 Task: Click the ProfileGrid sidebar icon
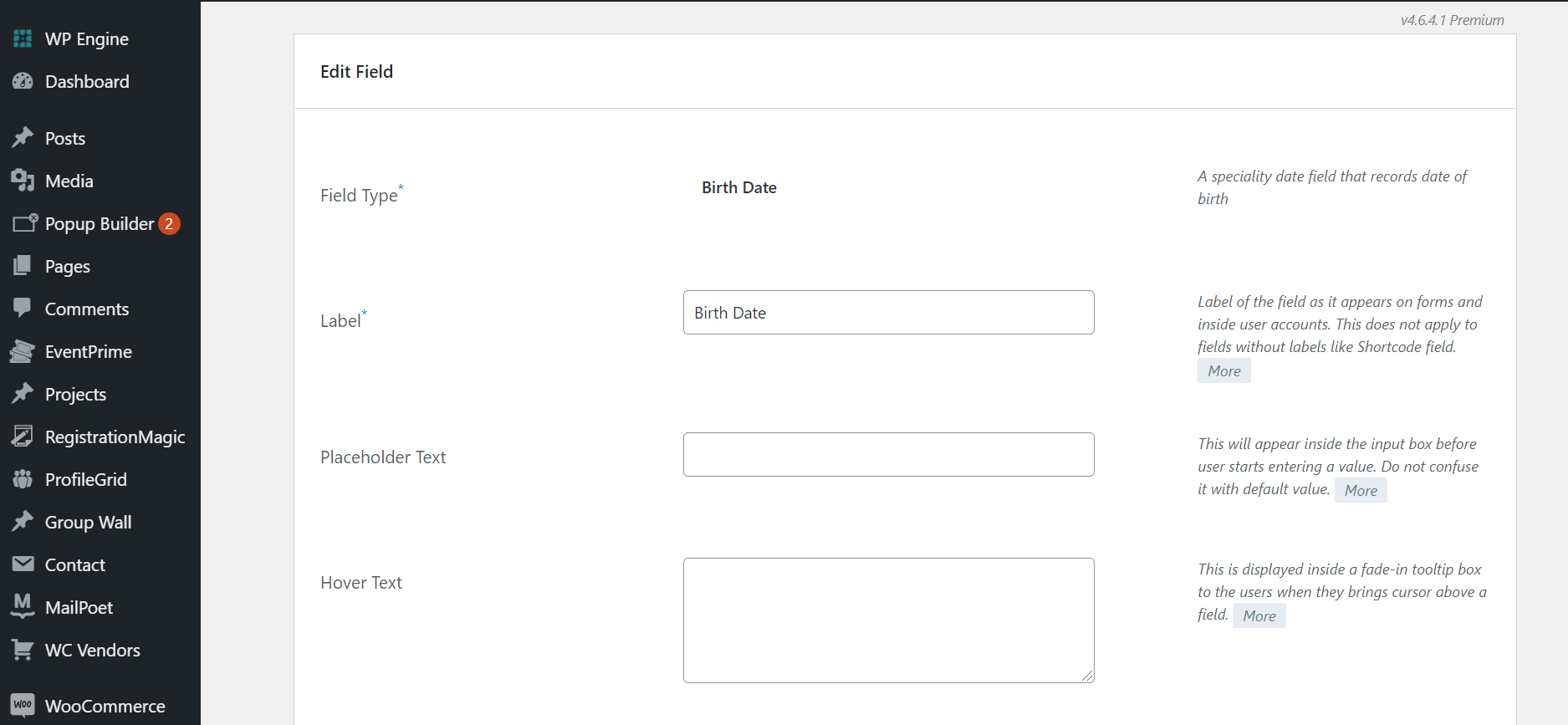tap(23, 479)
